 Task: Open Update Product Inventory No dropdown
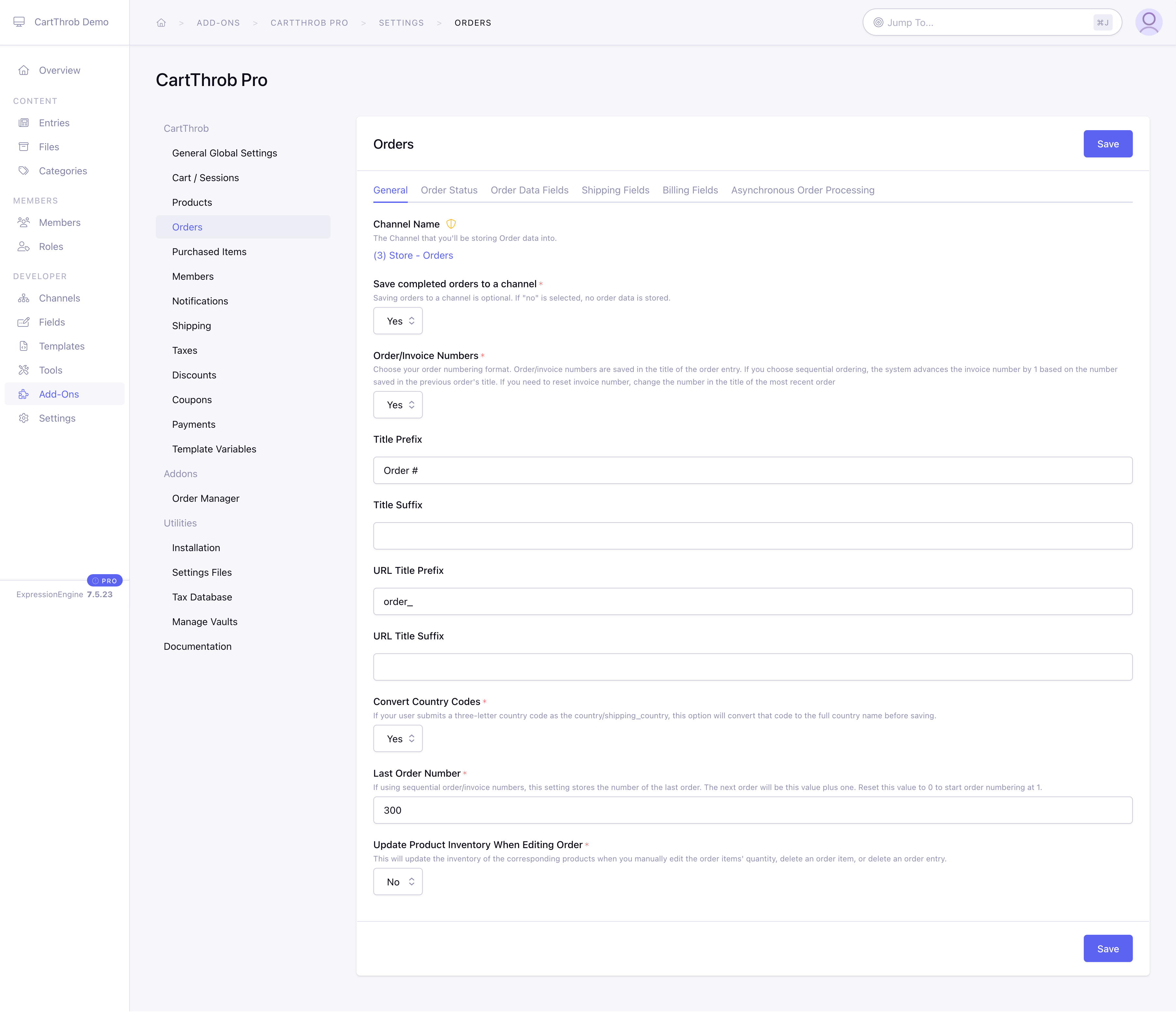[x=398, y=882]
